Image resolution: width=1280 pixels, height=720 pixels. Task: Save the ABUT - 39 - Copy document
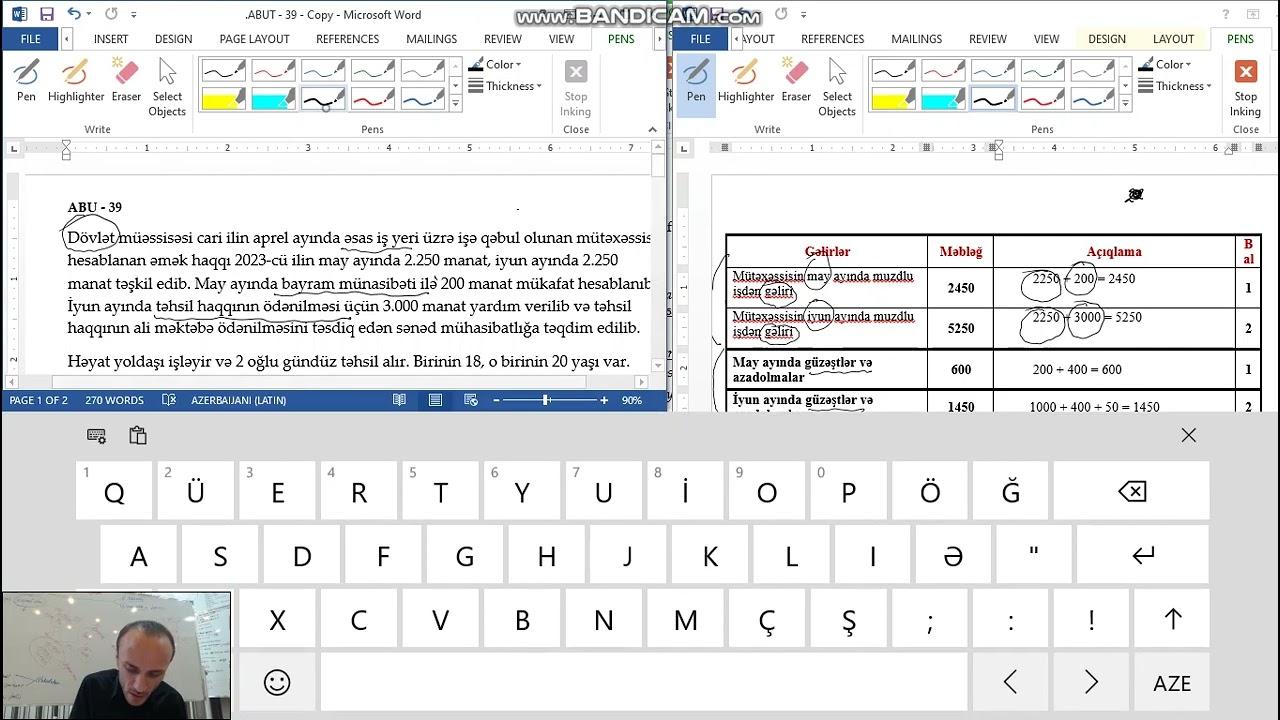coord(47,14)
